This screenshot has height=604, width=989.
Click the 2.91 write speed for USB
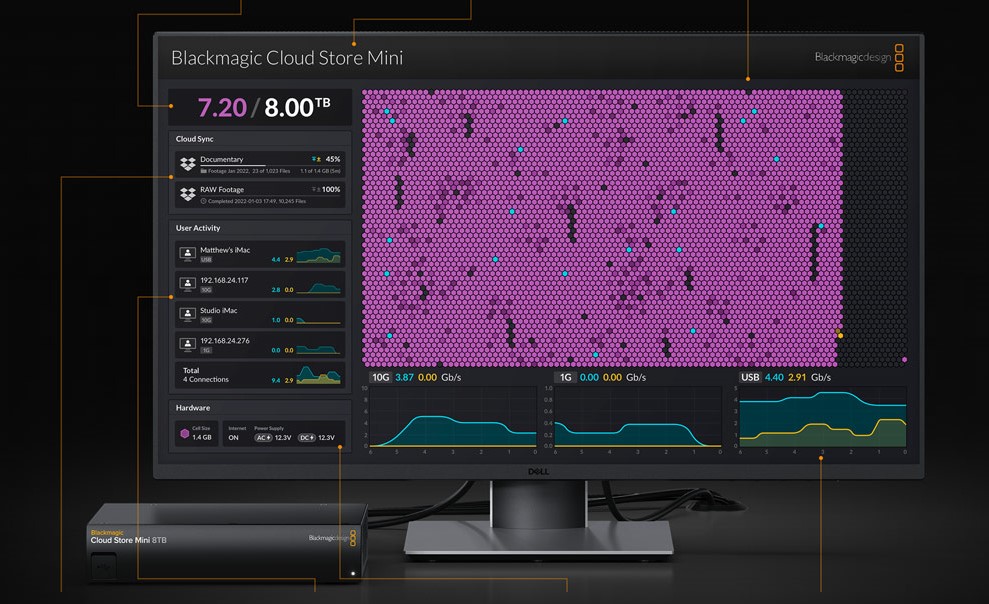(x=797, y=377)
